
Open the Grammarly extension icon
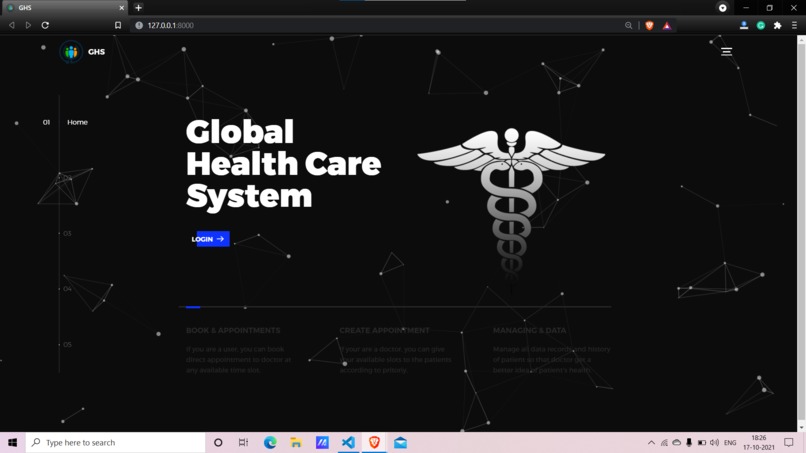pyautogui.click(x=761, y=25)
